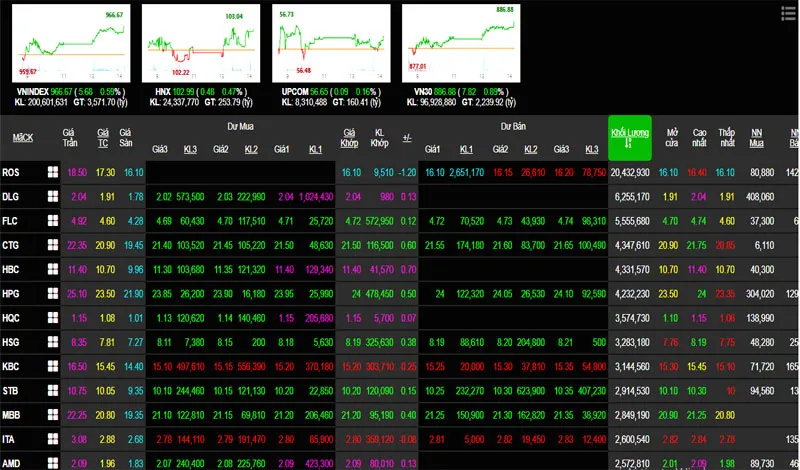The height and width of the screenshot is (470, 800).
Task: Sort by Giá TC column header
Action: point(103,138)
